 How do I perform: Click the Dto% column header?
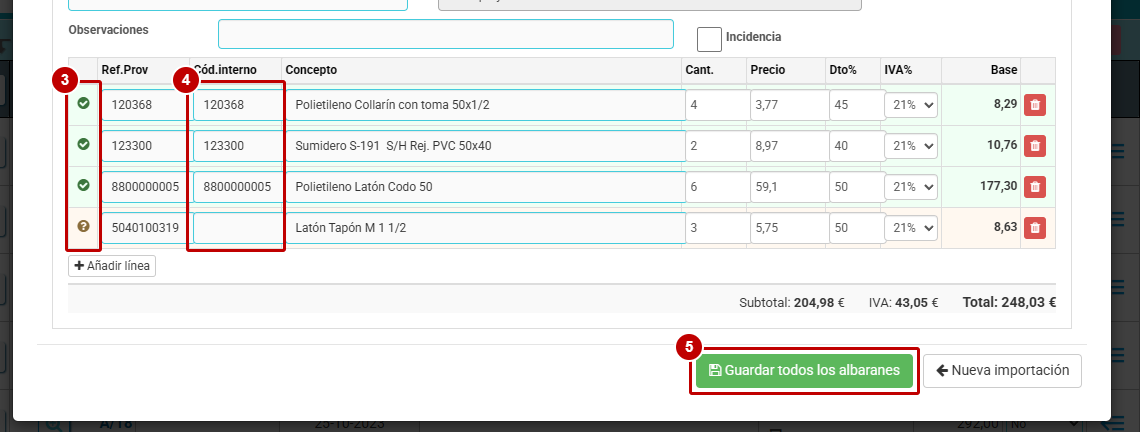843,70
